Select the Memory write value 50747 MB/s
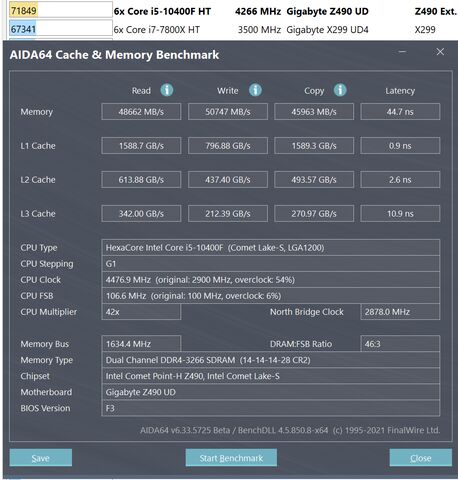The height and width of the screenshot is (480, 458). [228, 112]
